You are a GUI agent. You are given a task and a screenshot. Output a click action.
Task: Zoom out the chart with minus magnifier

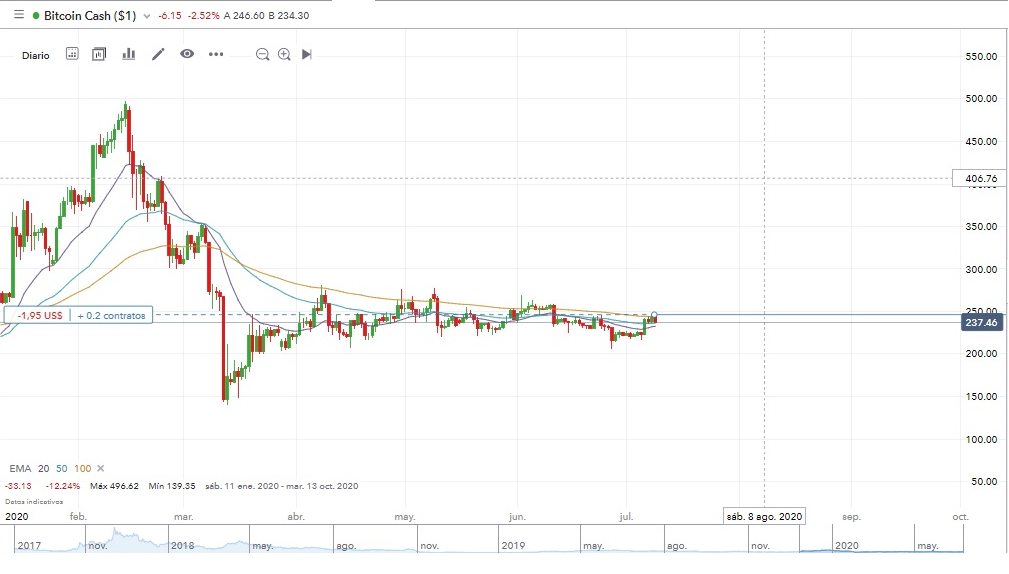click(263, 55)
